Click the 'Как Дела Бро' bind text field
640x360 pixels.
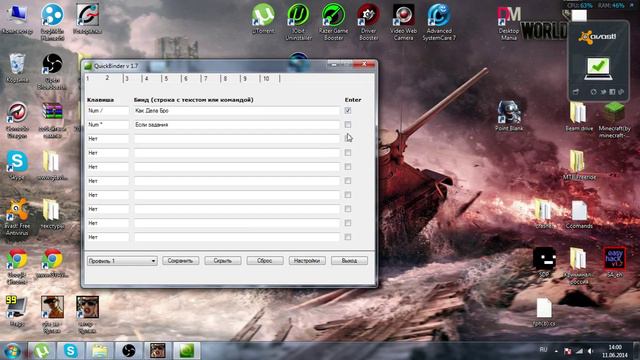pos(236,111)
